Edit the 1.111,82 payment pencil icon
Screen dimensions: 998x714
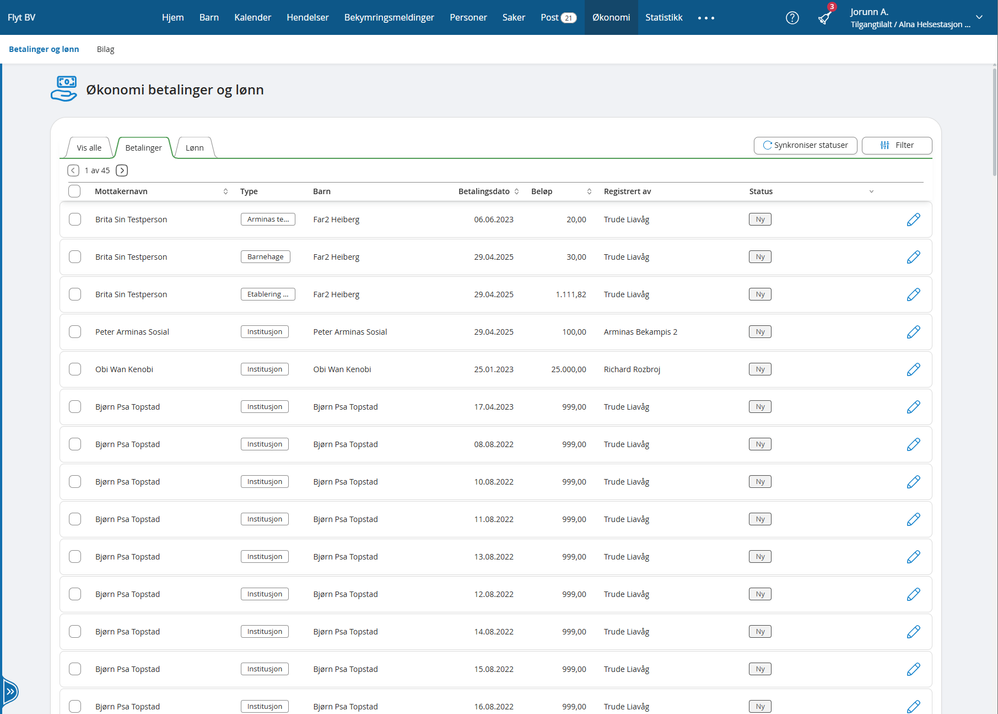click(913, 295)
